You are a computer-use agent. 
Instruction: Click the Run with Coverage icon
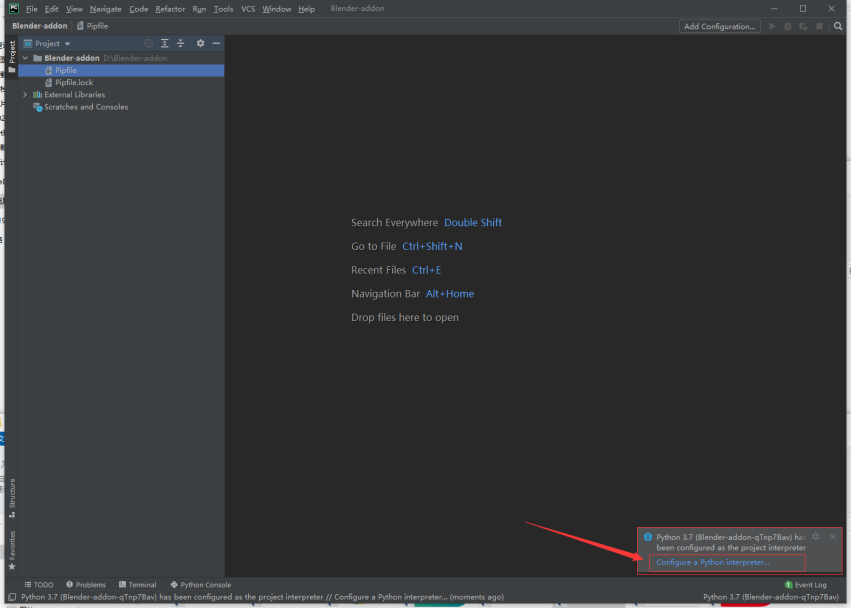click(803, 26)
